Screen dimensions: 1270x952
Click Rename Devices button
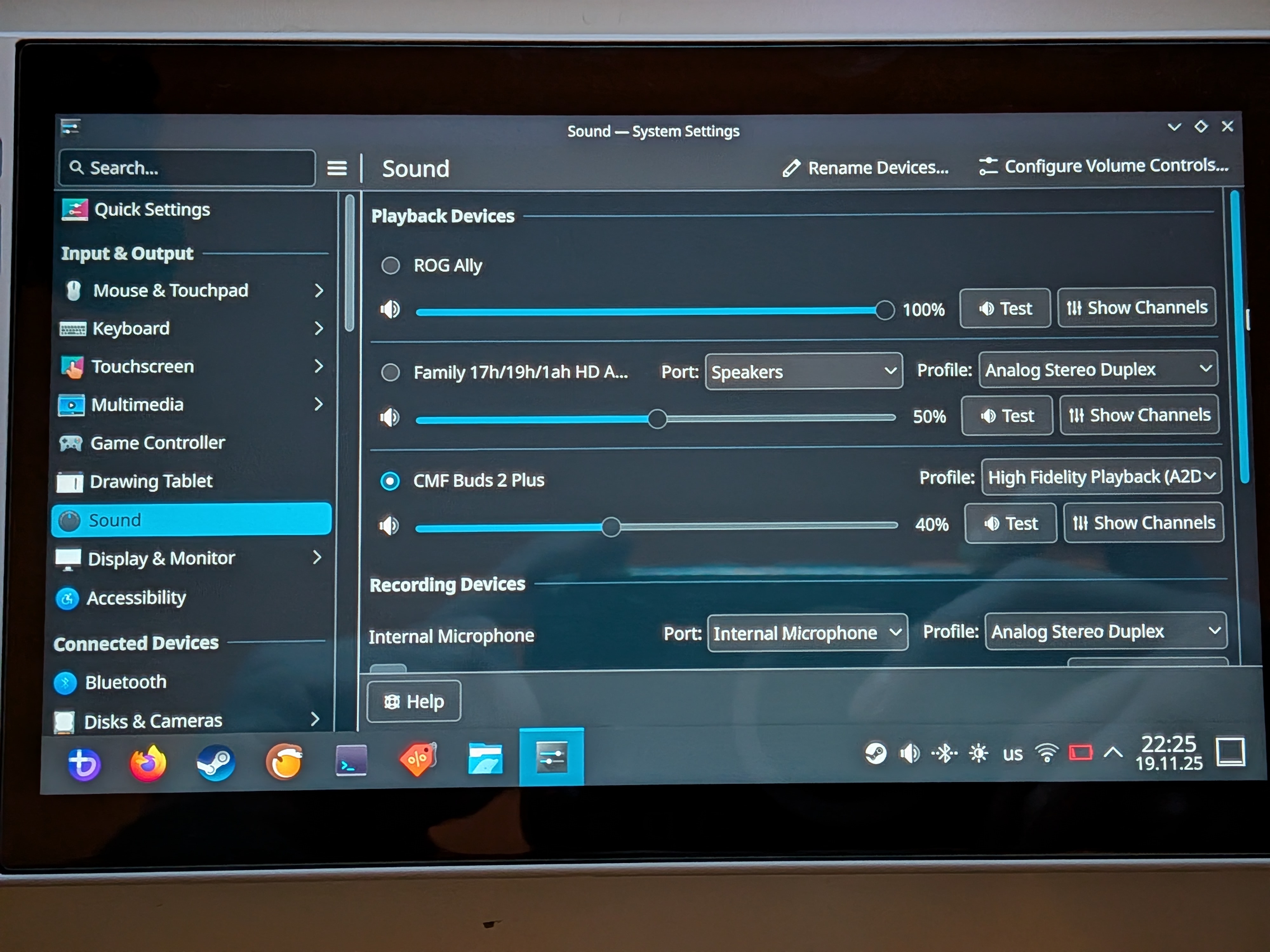(865, 168)
